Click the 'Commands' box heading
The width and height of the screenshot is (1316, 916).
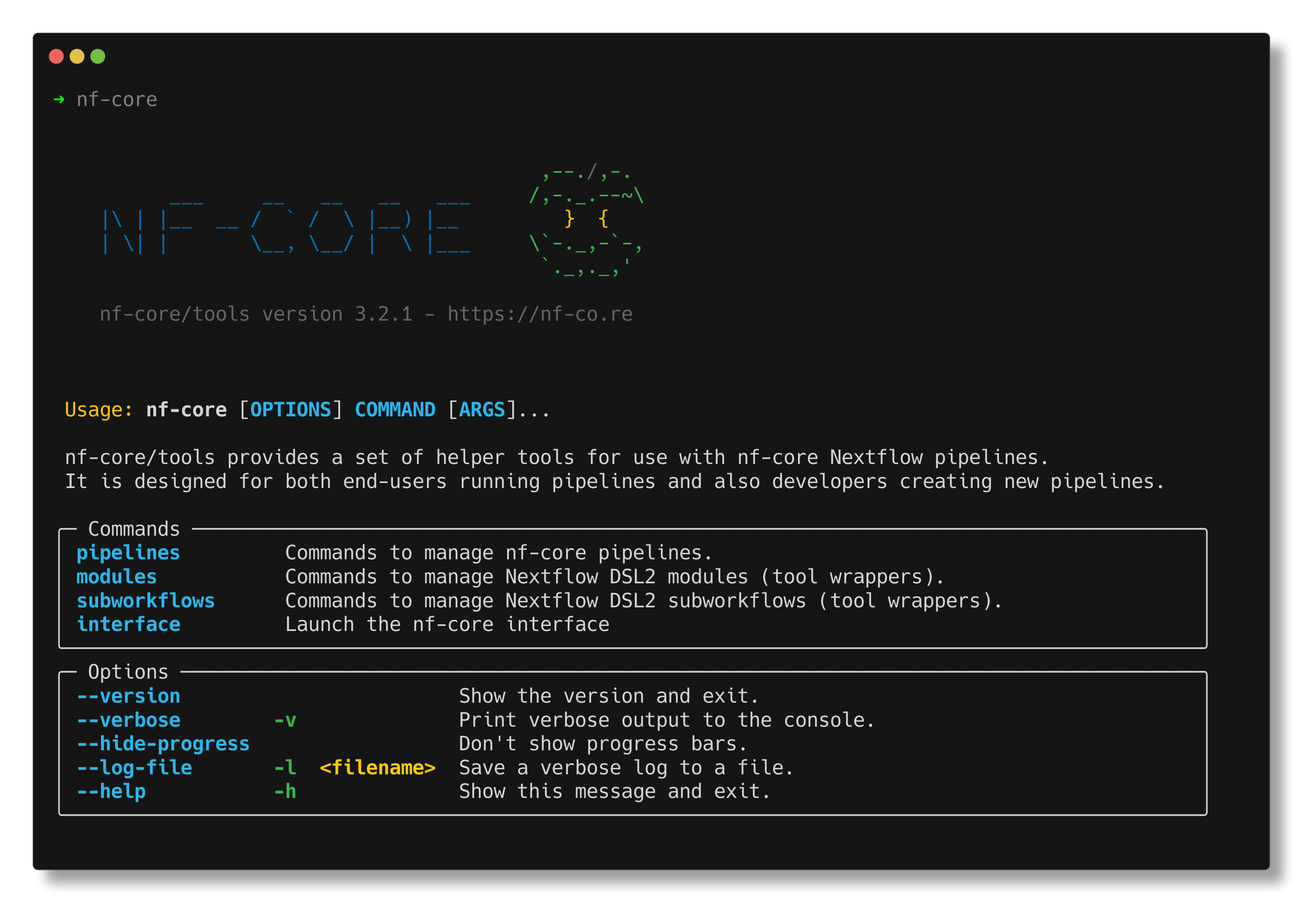134,529
